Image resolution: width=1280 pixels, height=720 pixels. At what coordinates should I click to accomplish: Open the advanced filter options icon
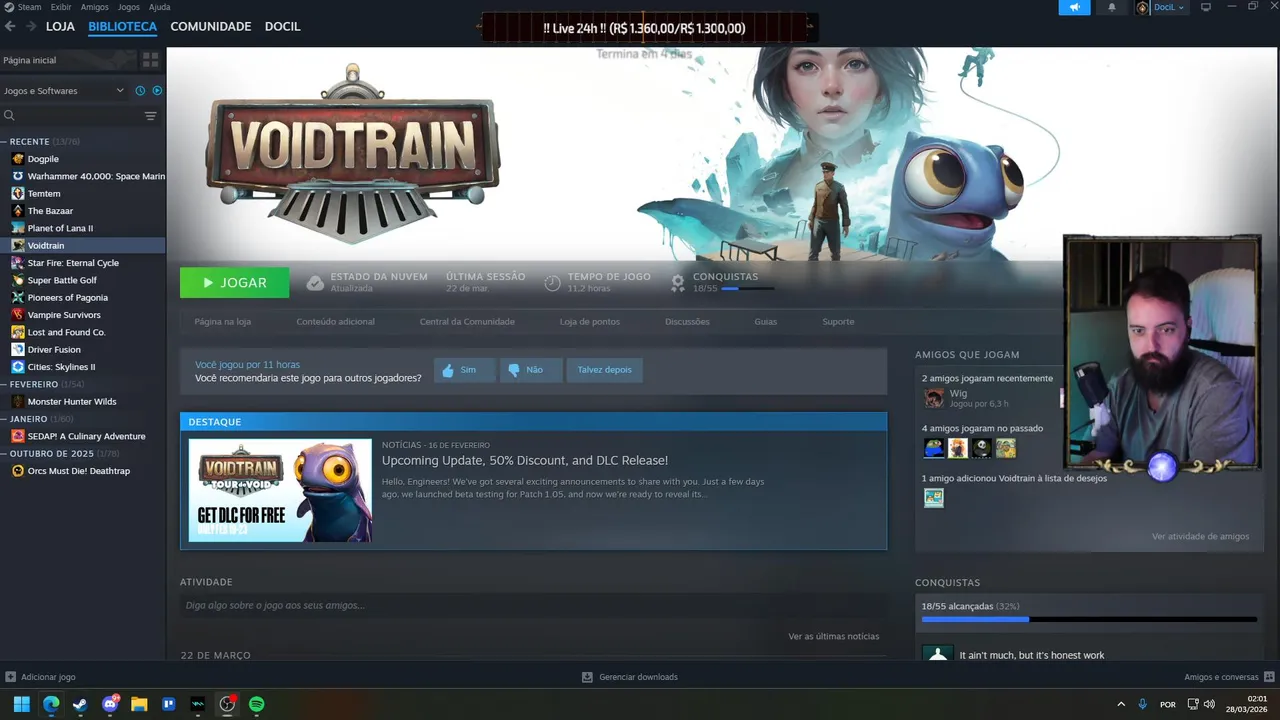(x=151, y=116)
